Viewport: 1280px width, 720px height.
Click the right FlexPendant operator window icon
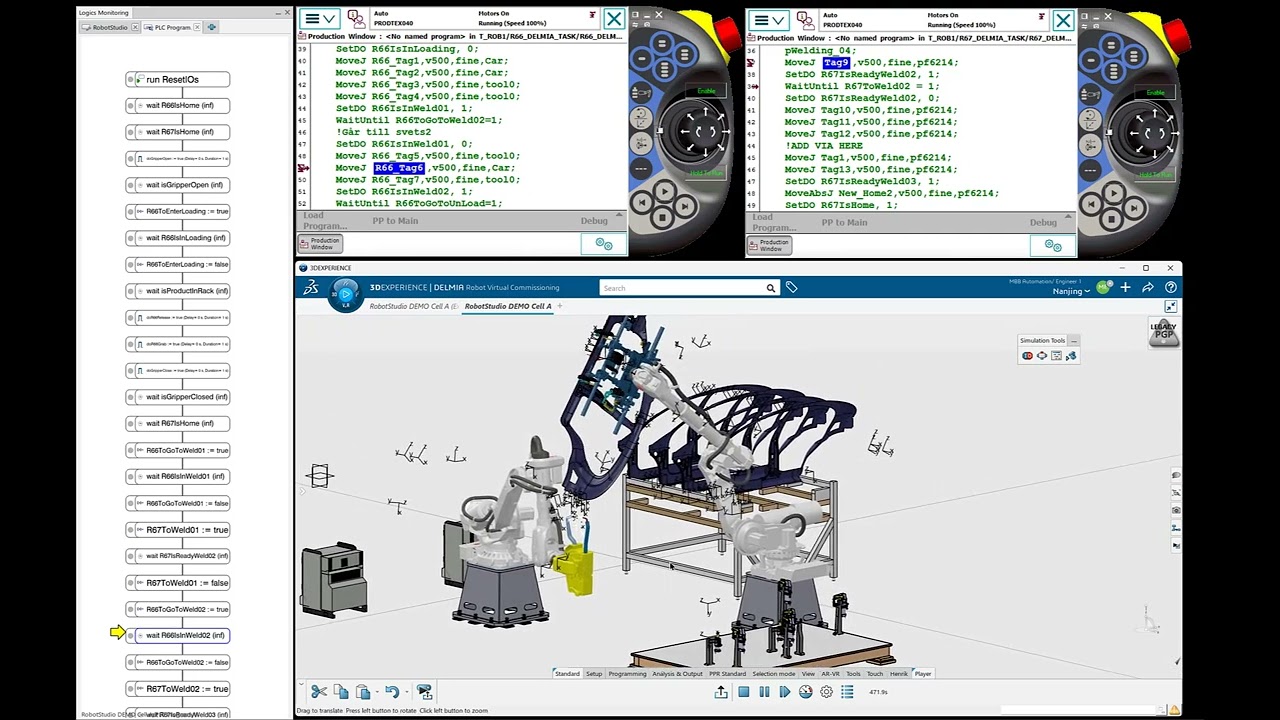[805, 19]
